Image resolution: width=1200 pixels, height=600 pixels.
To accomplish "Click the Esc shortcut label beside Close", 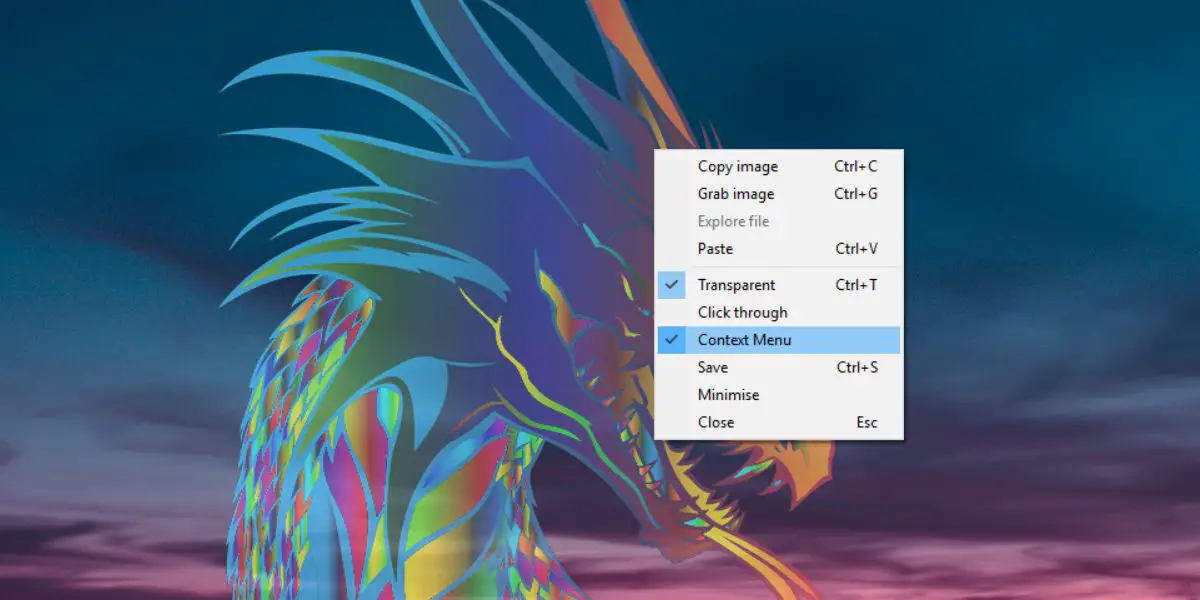I will tap(867, 422).
